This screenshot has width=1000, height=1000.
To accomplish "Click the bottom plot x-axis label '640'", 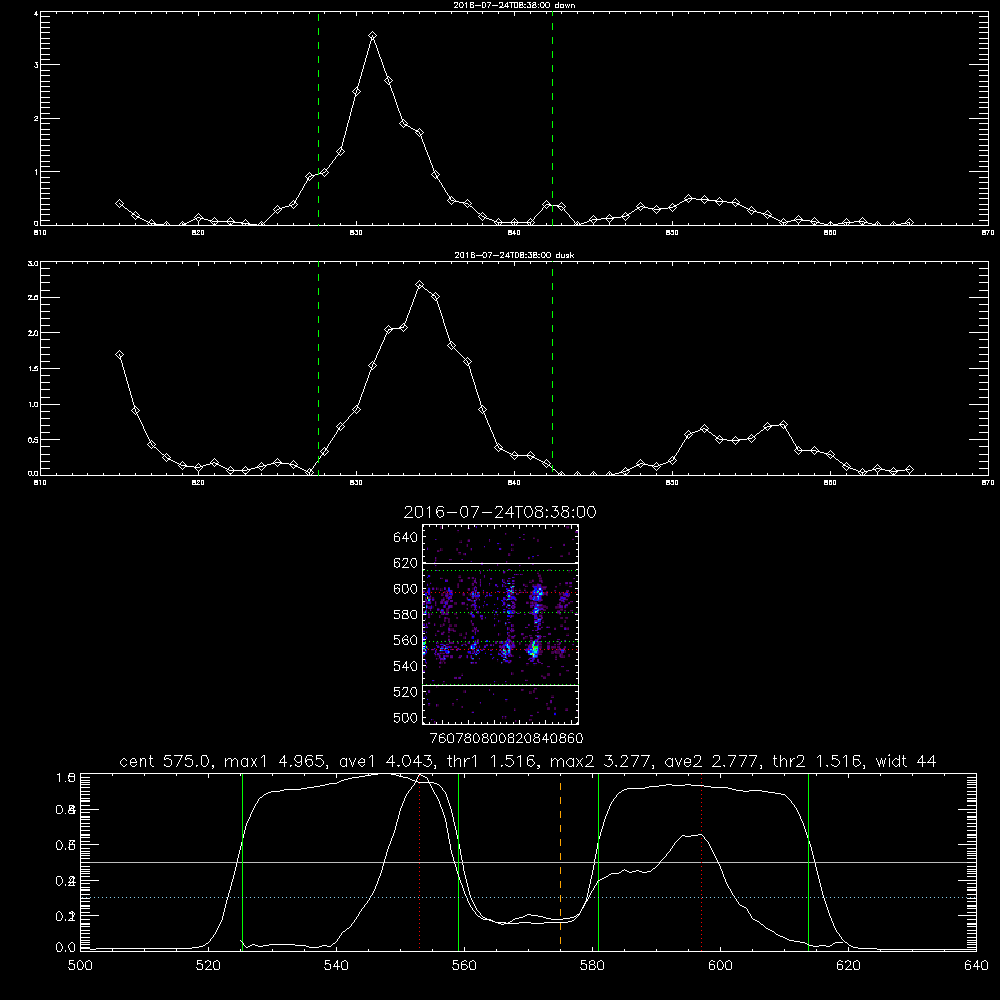I will 976,966.
